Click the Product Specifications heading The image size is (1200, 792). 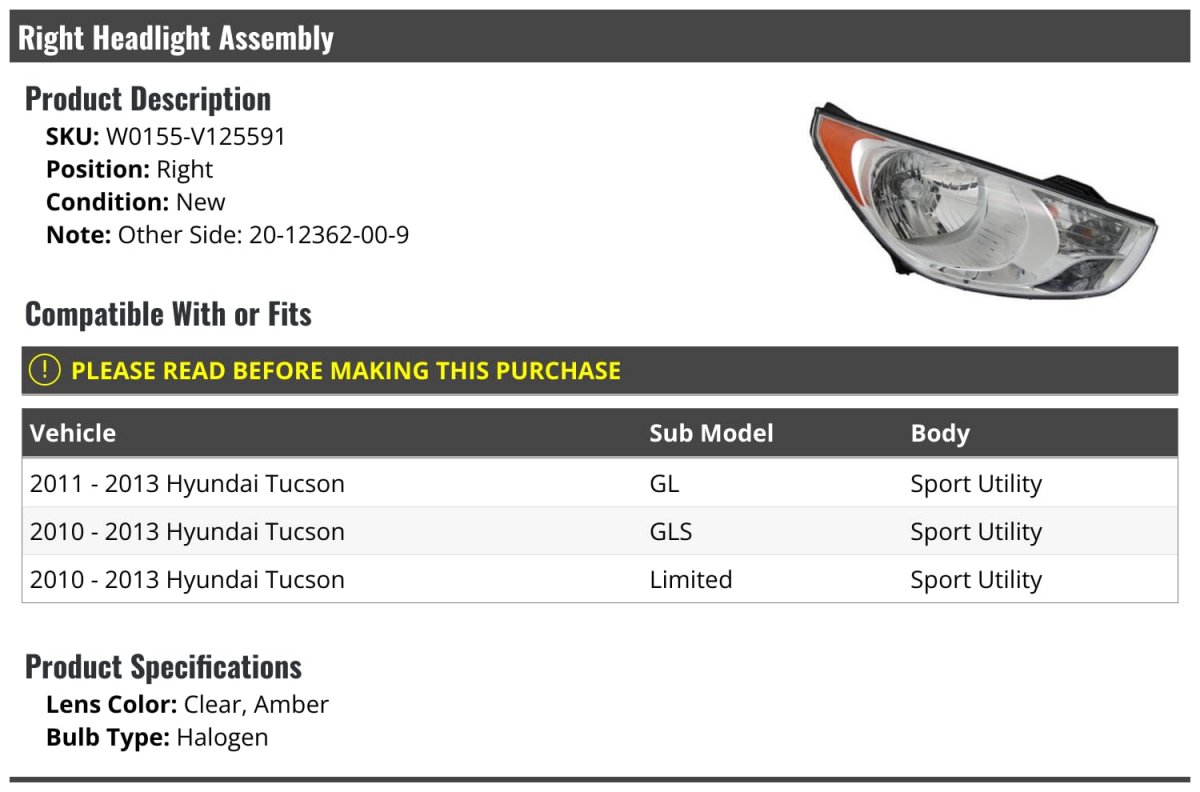(x=163, y=666)
